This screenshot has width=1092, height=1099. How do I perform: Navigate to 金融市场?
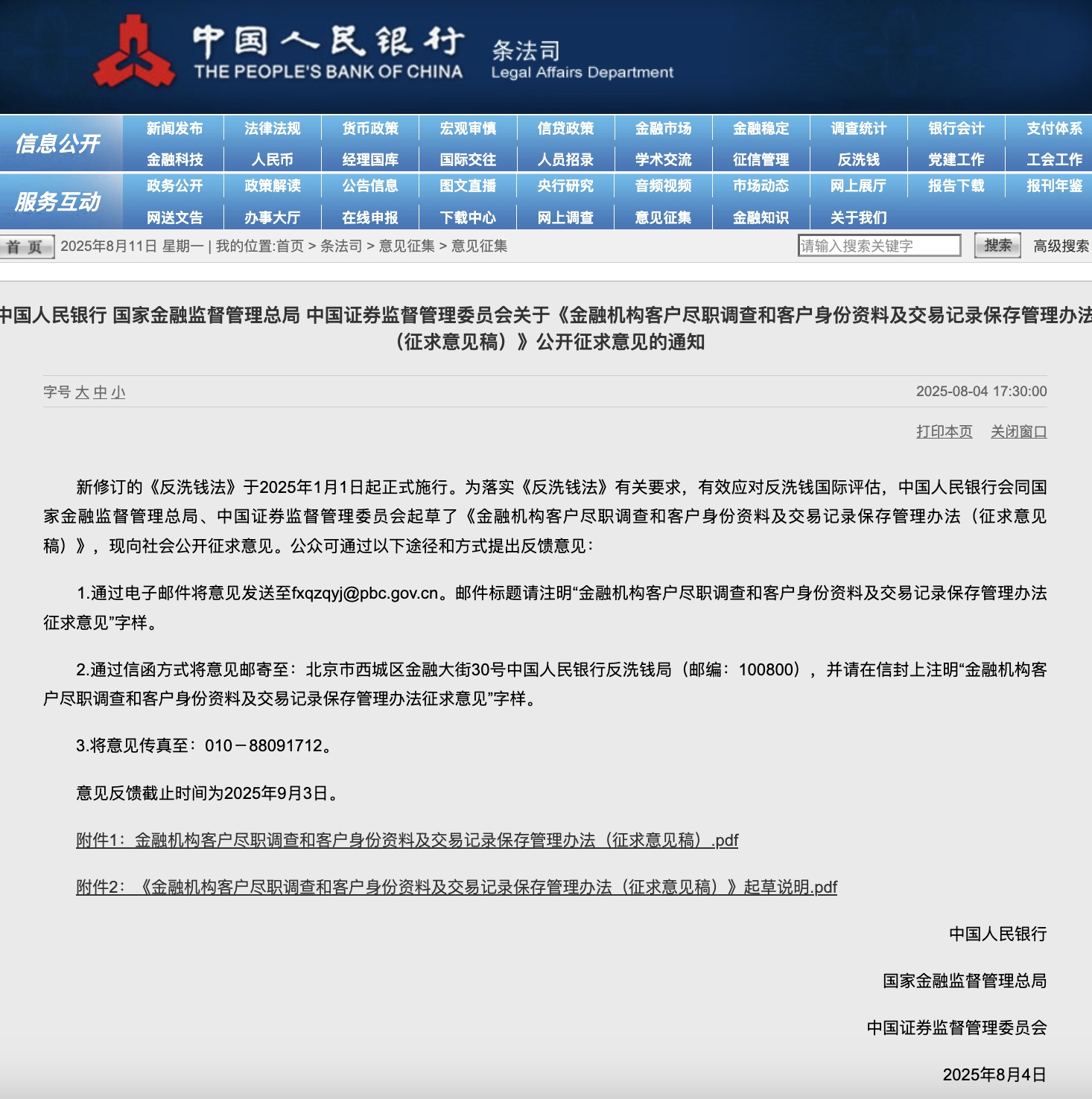click(x=663, y=128)
